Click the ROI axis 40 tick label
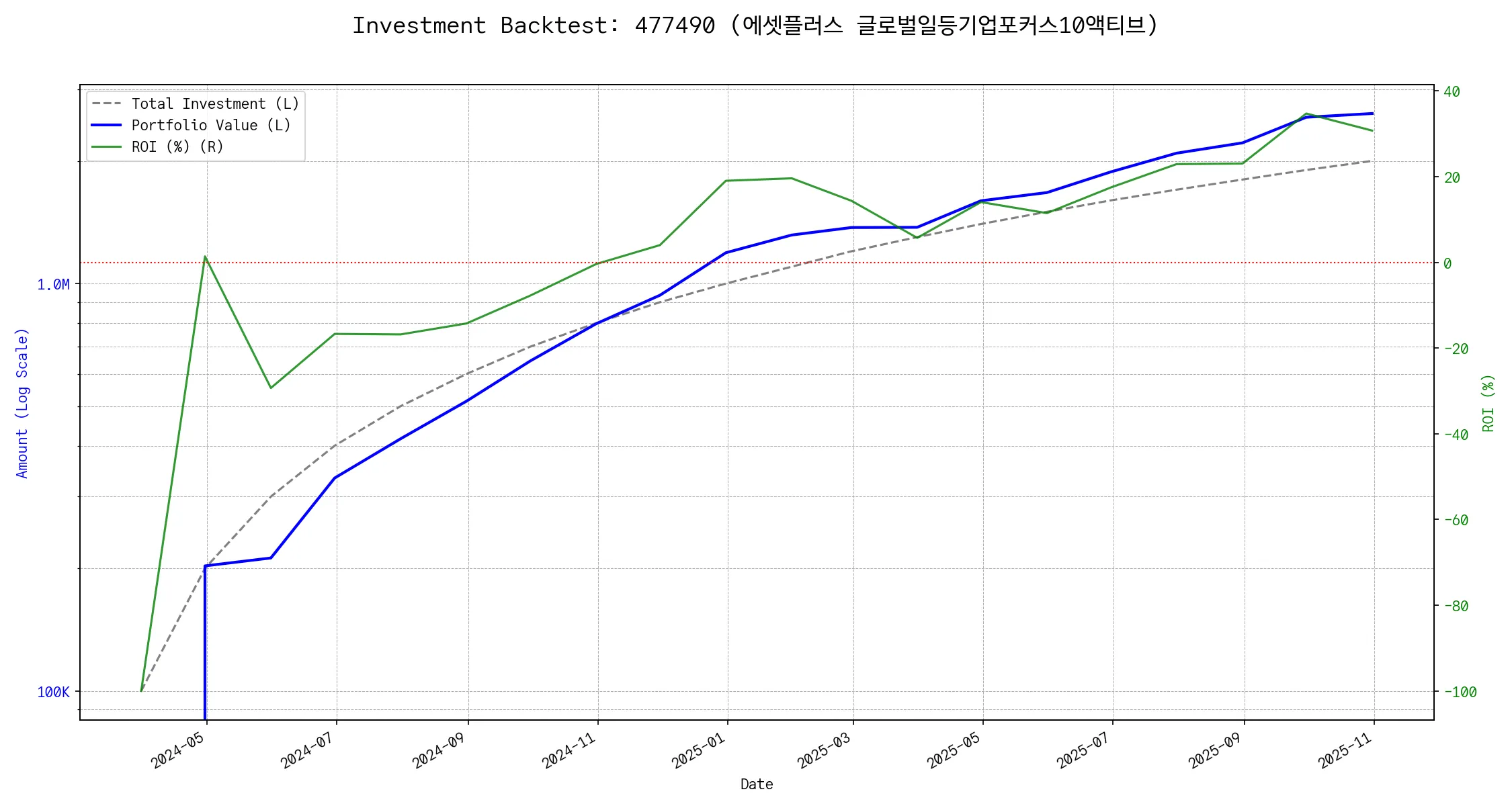The height and width of the screenshot is (806, 1512). [x=1452, y=92]
